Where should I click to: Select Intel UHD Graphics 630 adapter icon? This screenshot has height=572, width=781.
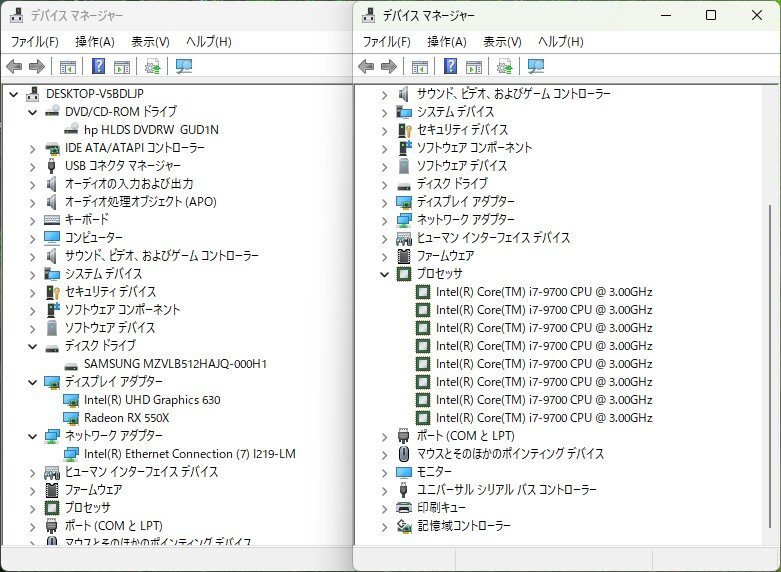point(71,400)
